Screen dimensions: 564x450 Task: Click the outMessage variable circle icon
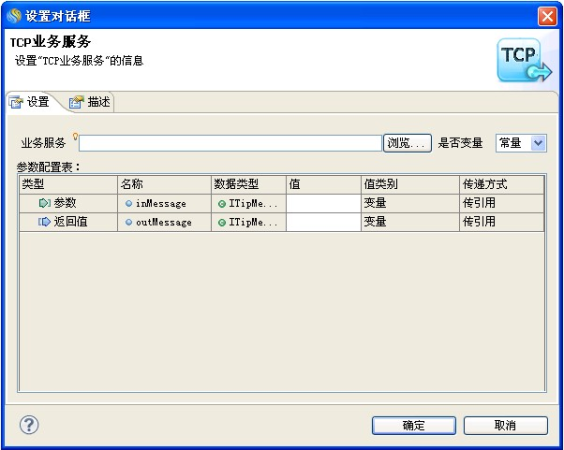pyautogui.click(x=128, y=222)
